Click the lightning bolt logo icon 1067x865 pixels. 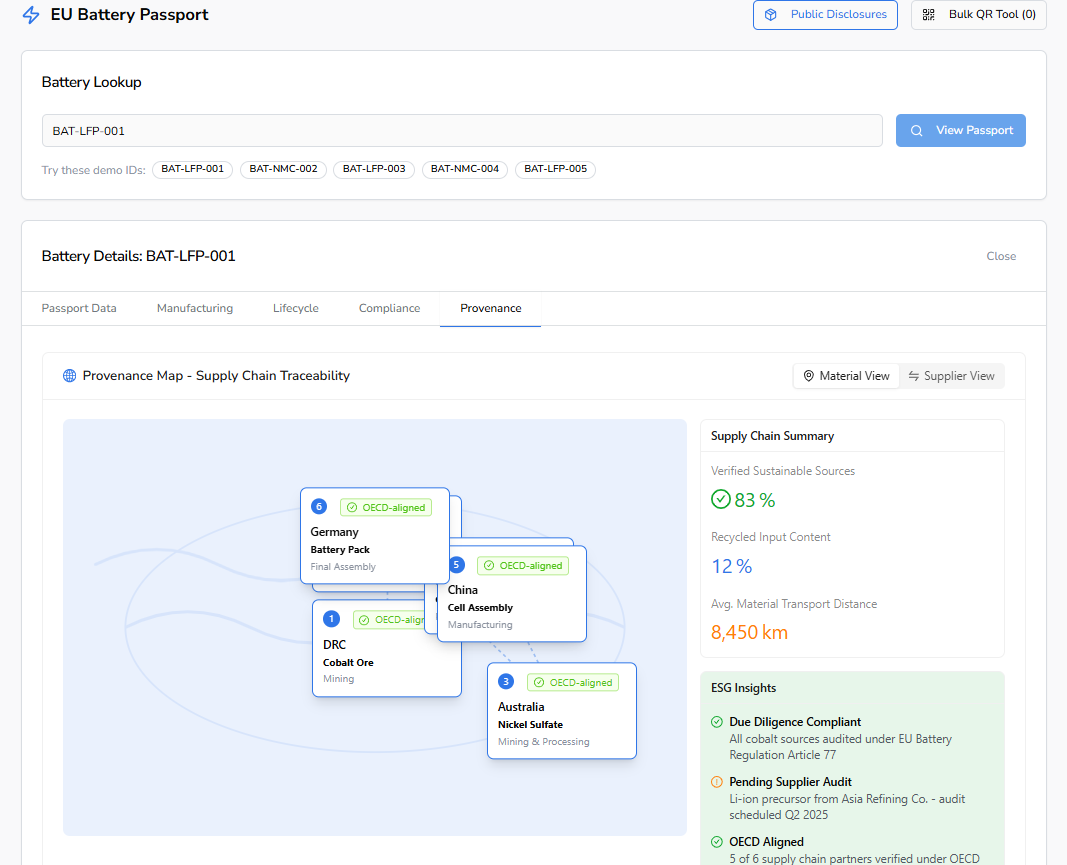31,15
